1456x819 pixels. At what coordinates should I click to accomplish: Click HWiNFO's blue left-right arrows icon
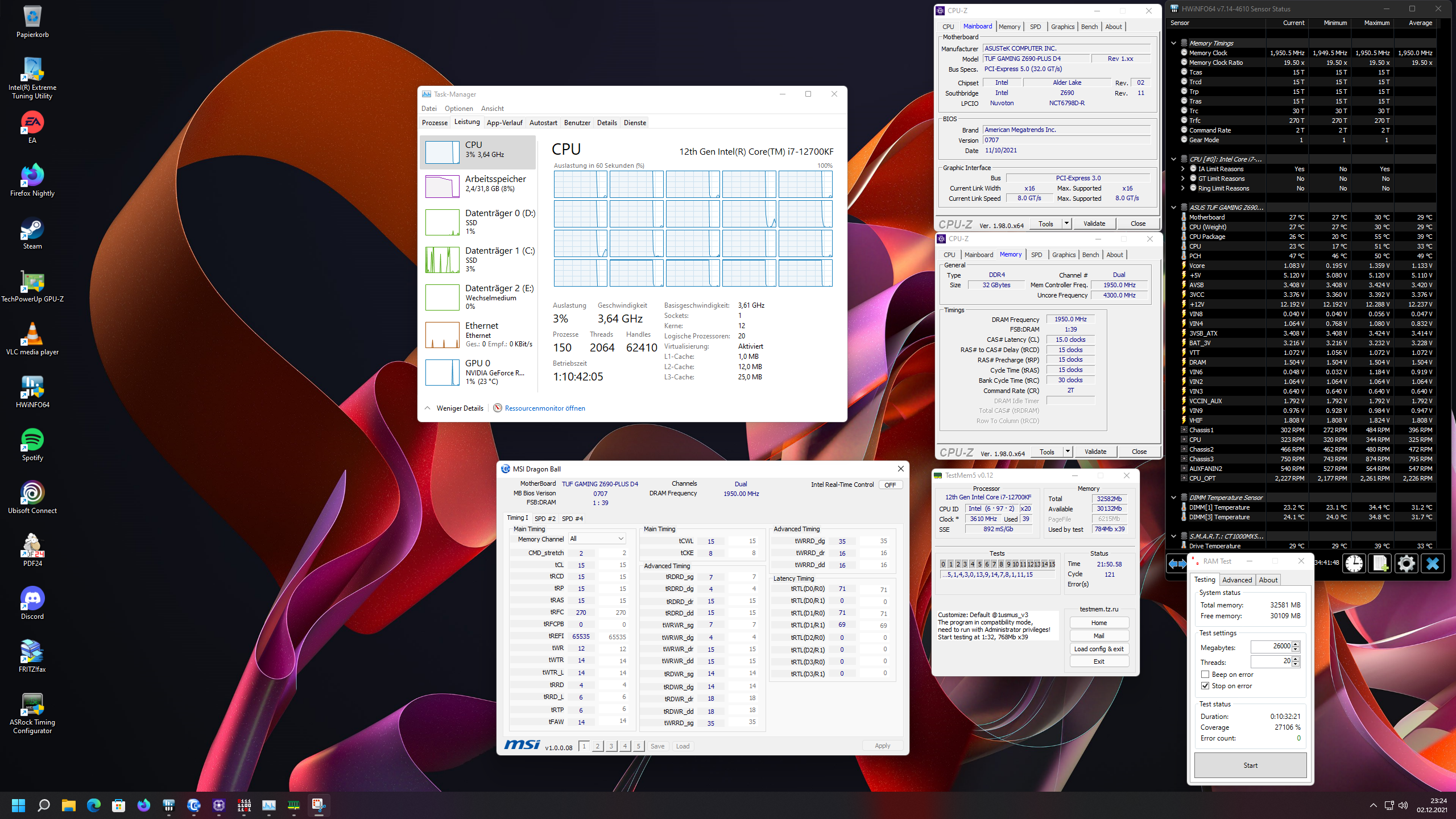tap(1177, 563)
